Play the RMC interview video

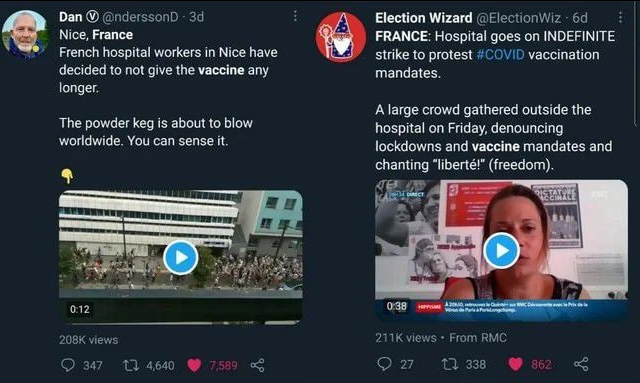pyautogui.click(x=502, y=251)
